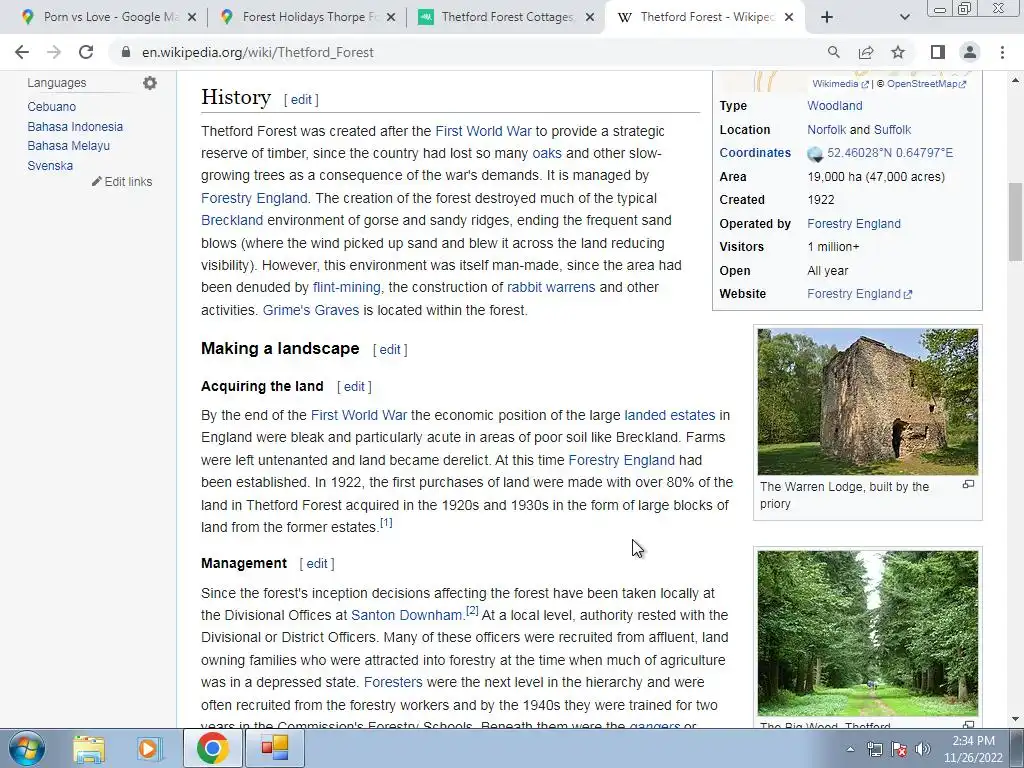This screenshot has height=768, width=1024.
Task: Click the Edit links pencil icon
Action: click(97, 182)
